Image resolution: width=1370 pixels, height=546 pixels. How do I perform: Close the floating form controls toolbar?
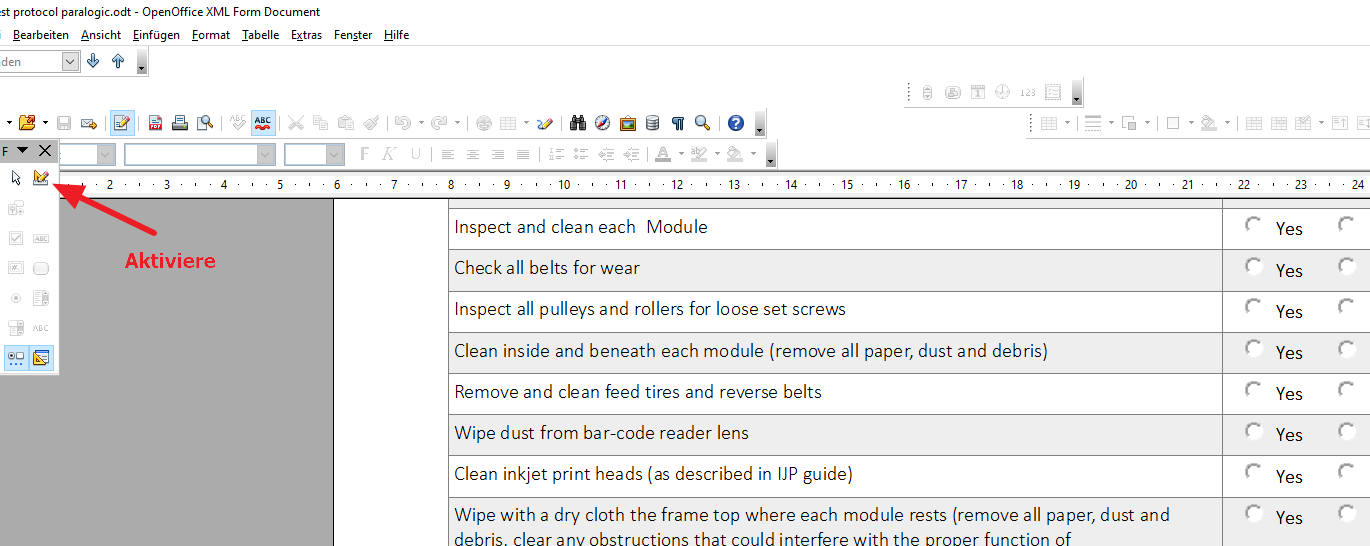(x=45, y=150)
